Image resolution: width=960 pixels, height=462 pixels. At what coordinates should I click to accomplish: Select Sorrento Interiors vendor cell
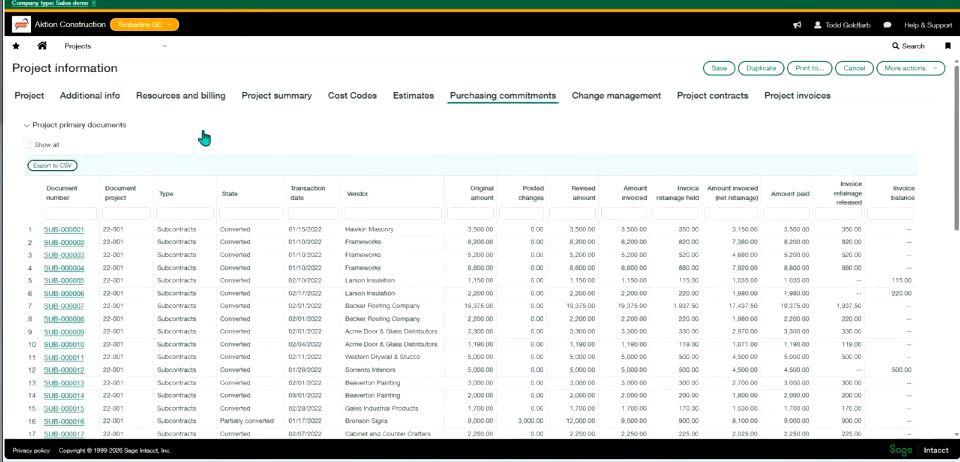pos(372,370)
